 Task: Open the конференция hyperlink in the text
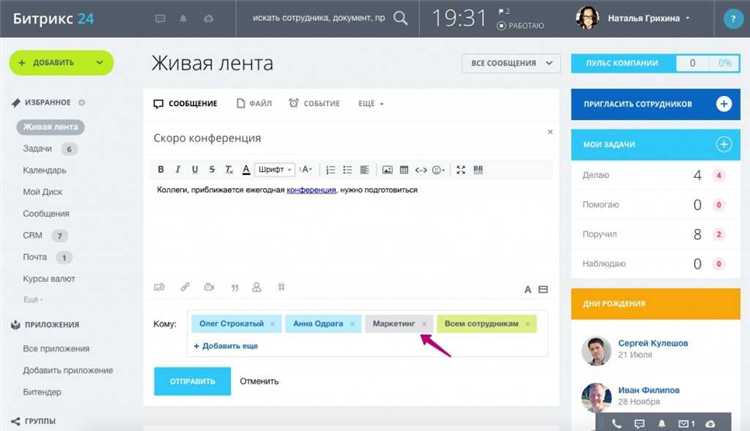(x=311, y=190)
